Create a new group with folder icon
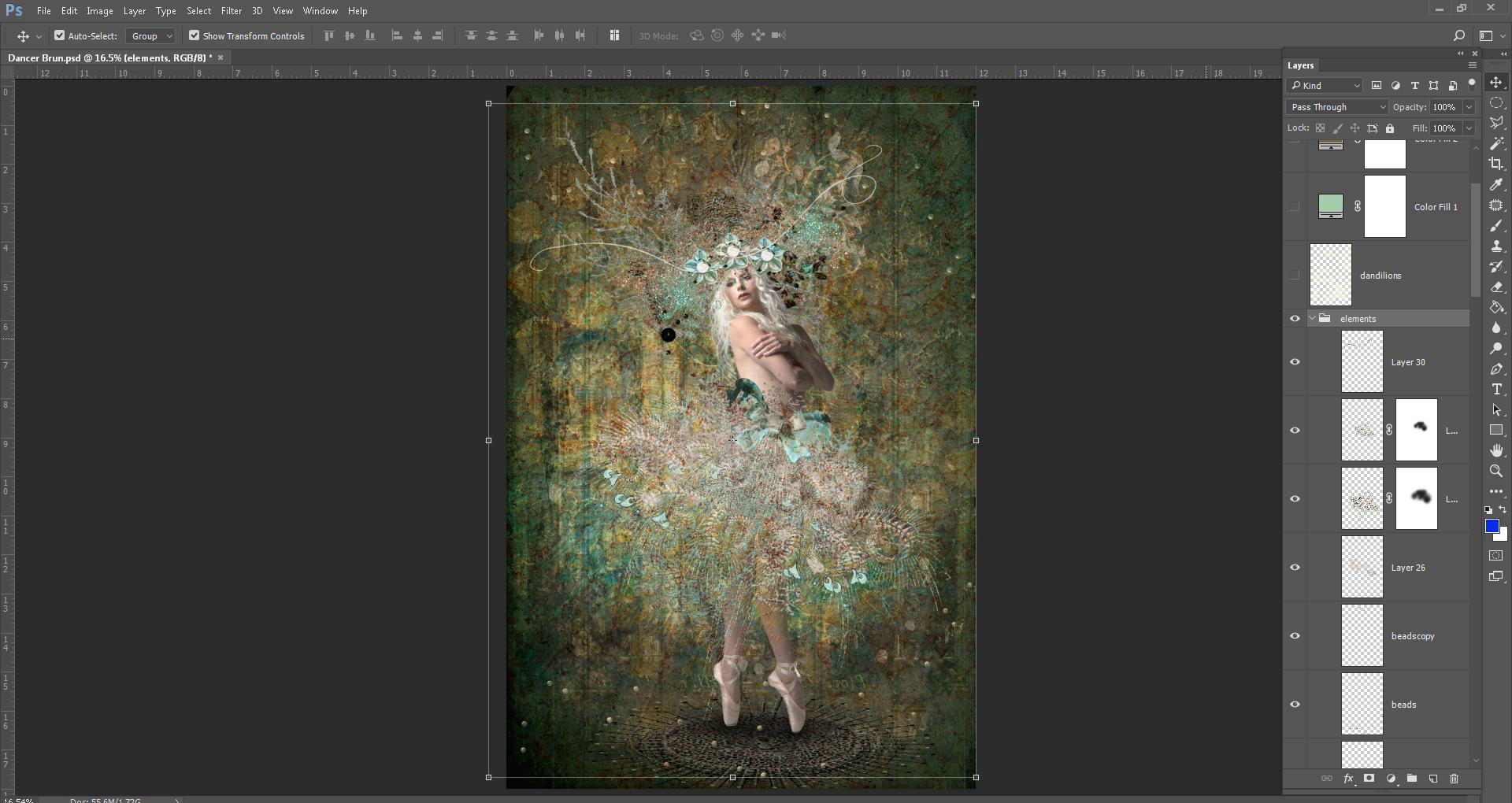Image resolution: width=1512 pixels, height=803 pixels. pyautogui.click(x=1412, y=779)
